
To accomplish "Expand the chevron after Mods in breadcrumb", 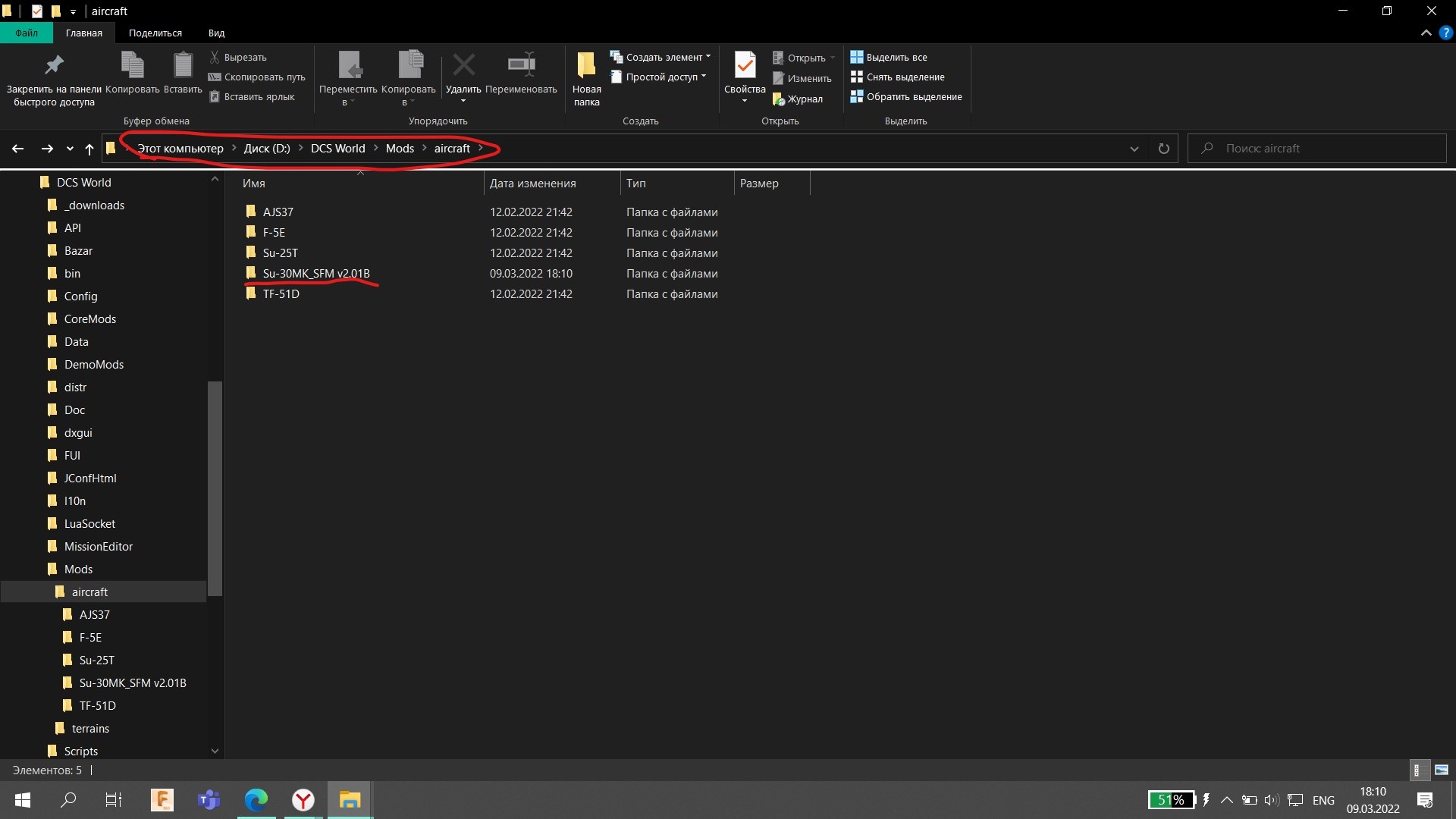I will [x=424, y=148].
